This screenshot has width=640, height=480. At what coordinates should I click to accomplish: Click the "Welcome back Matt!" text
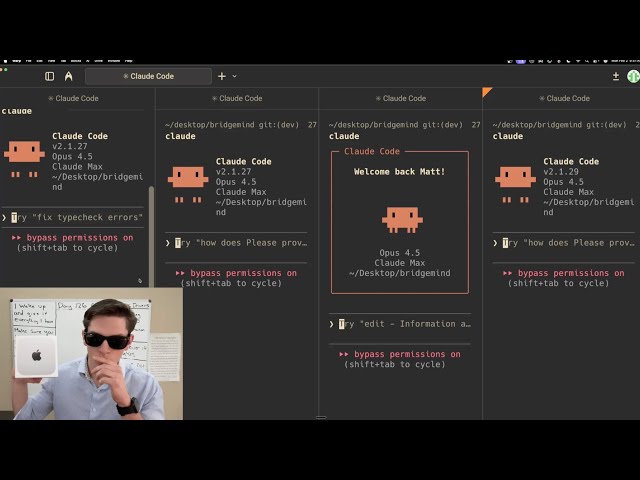point(399,172)
